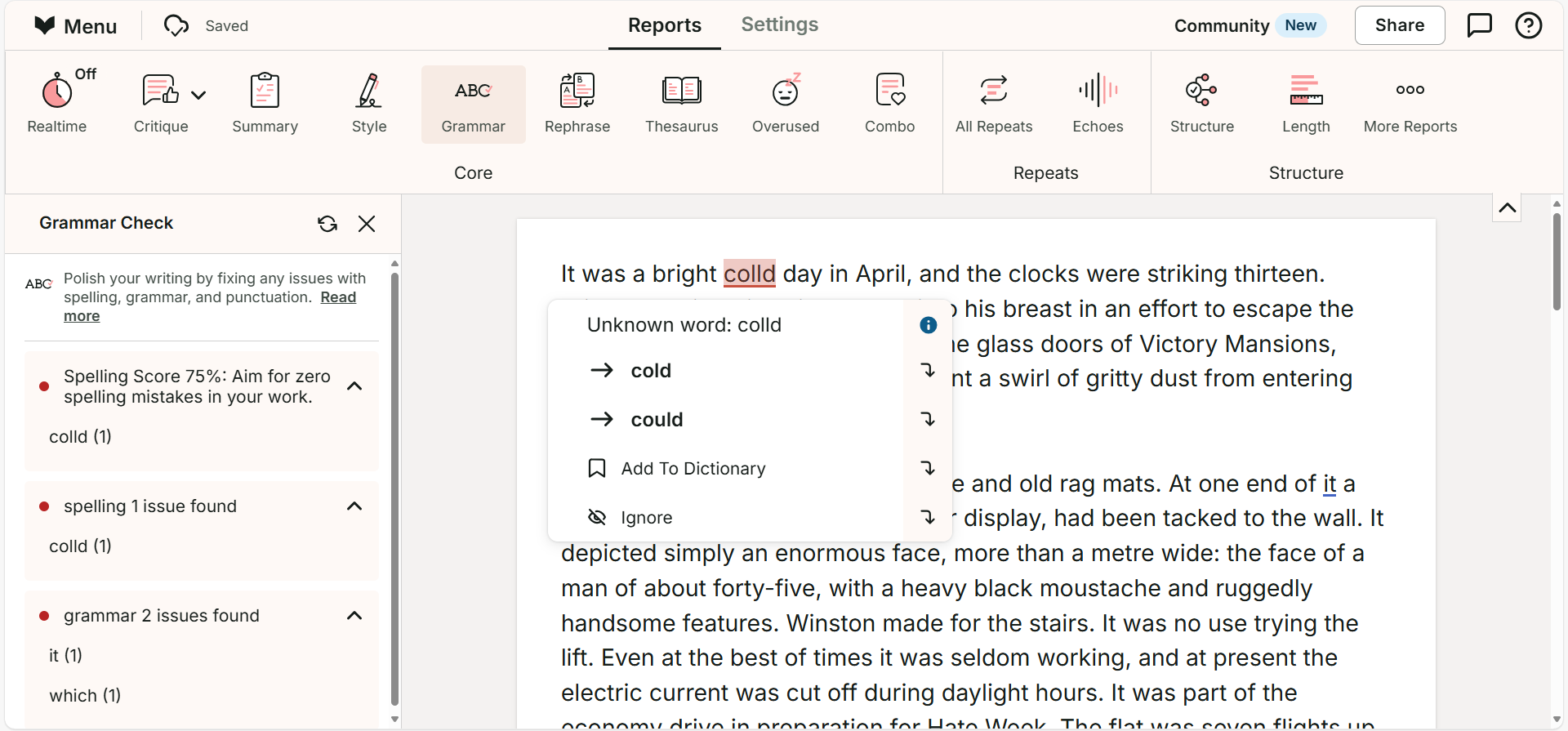1568x731 pixels.
Task: Run the Overused words report
Action: pos(786,104)
